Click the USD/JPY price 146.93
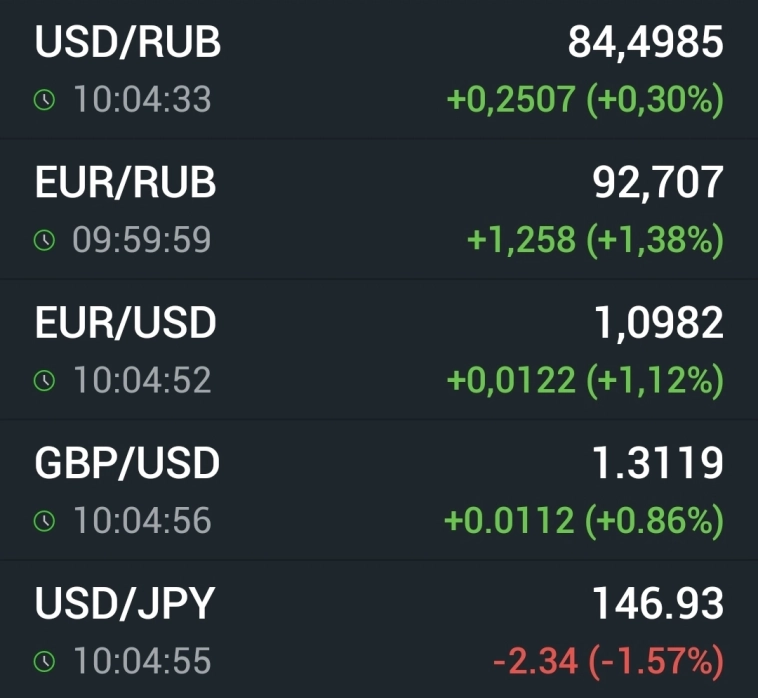Image resolution: width=758 pixels, height=698 pixels. 657,603
